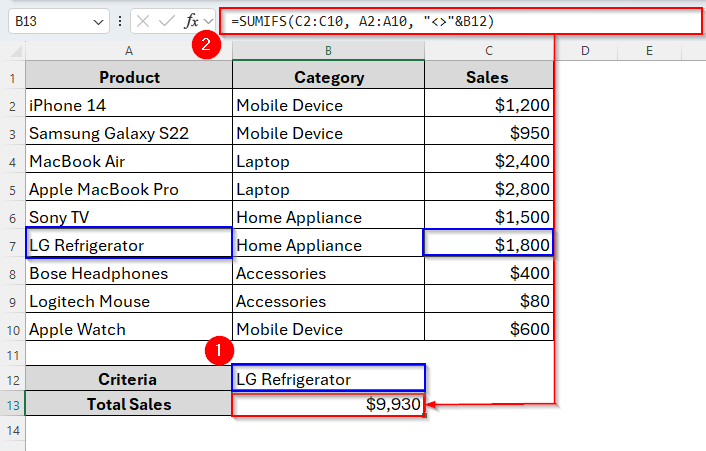
Task: Click the Product header cell
Action: pyautogui.click(x=129, y=77)
